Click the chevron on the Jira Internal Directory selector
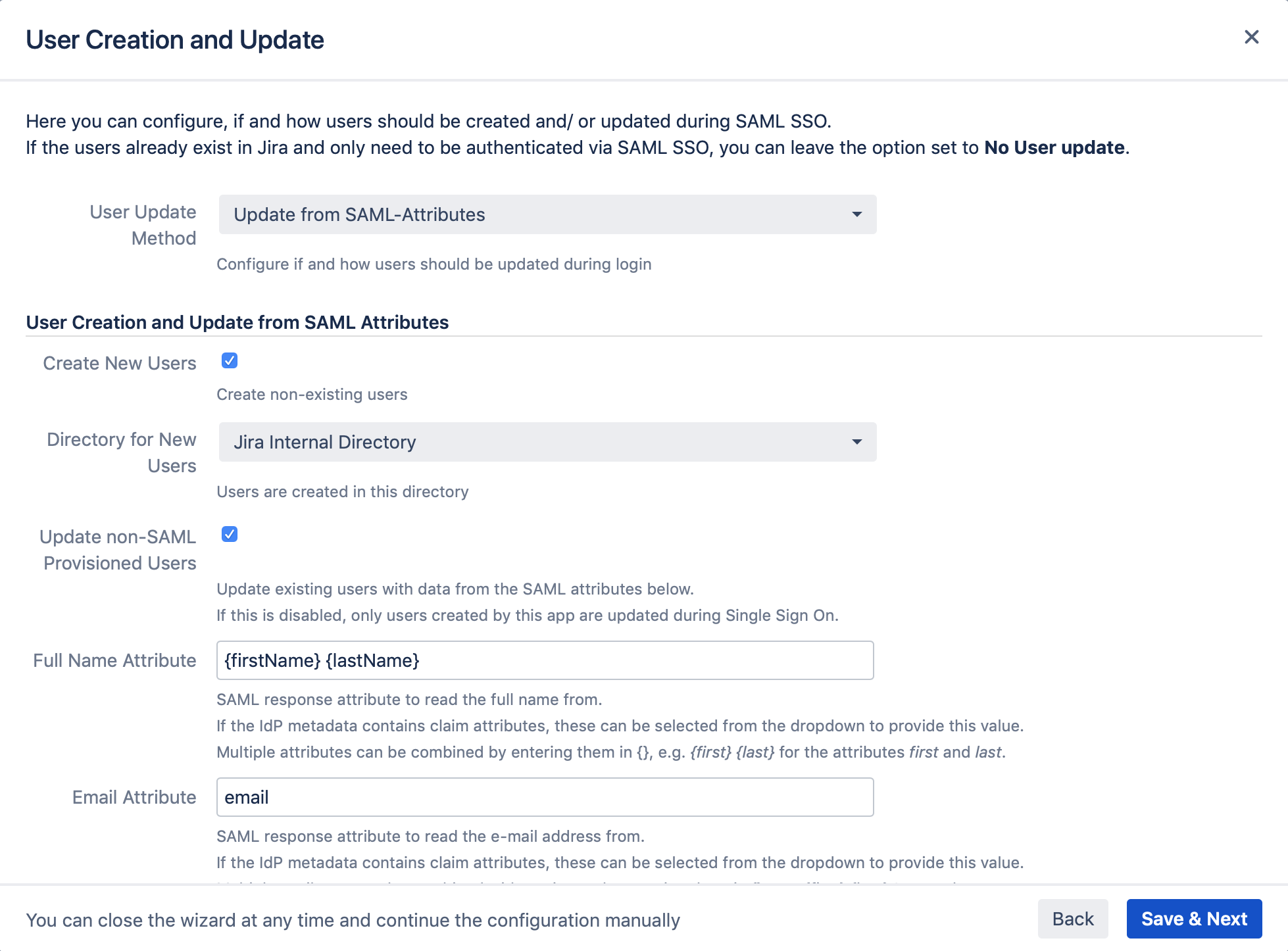Screen dimensions: 1288x951 (856, 442)
